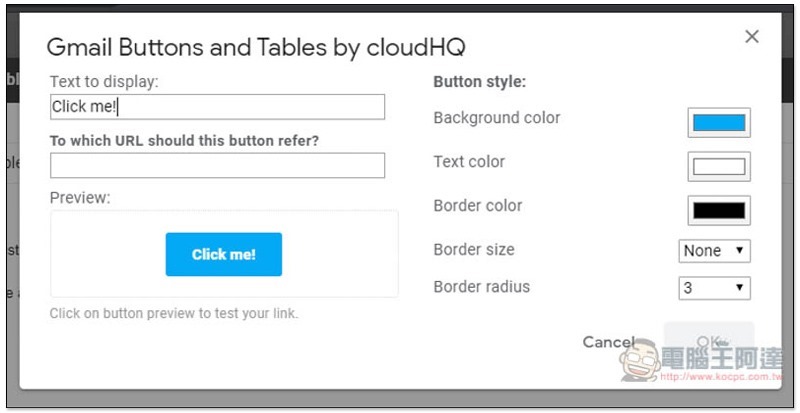Screen dimensions: 800x413
Task: Open the Background color swatch picker
Action: pyautogui.click(x=718, y=123)
